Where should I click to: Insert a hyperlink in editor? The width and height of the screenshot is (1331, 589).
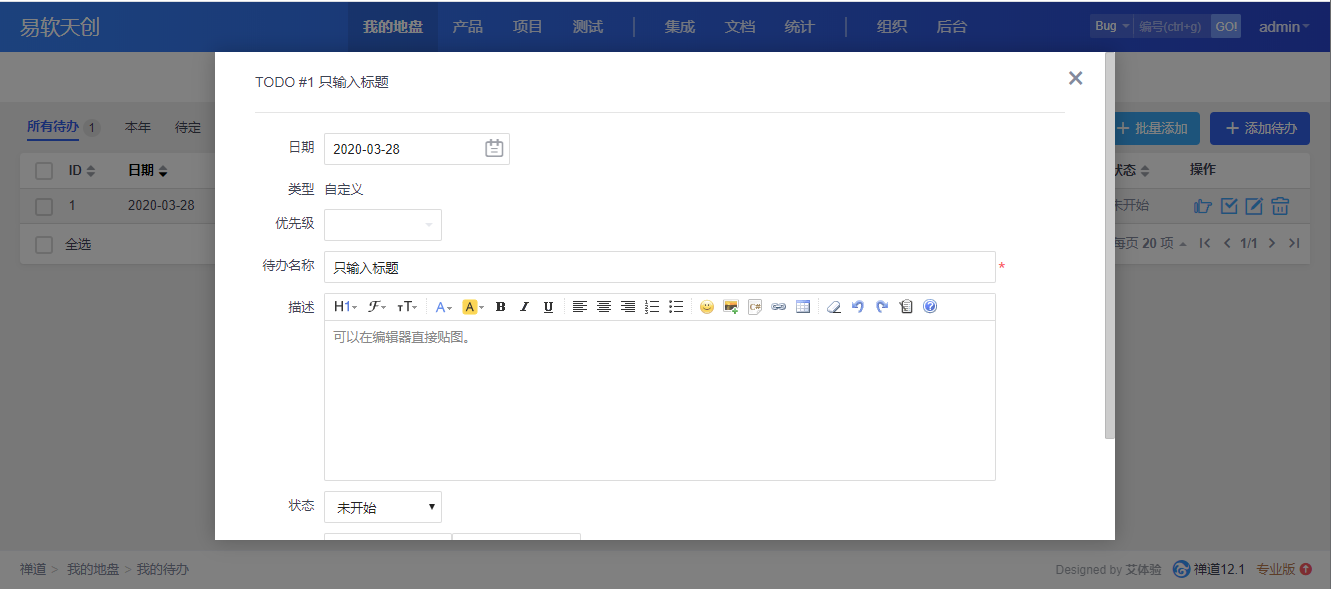(x=779, y=307)
